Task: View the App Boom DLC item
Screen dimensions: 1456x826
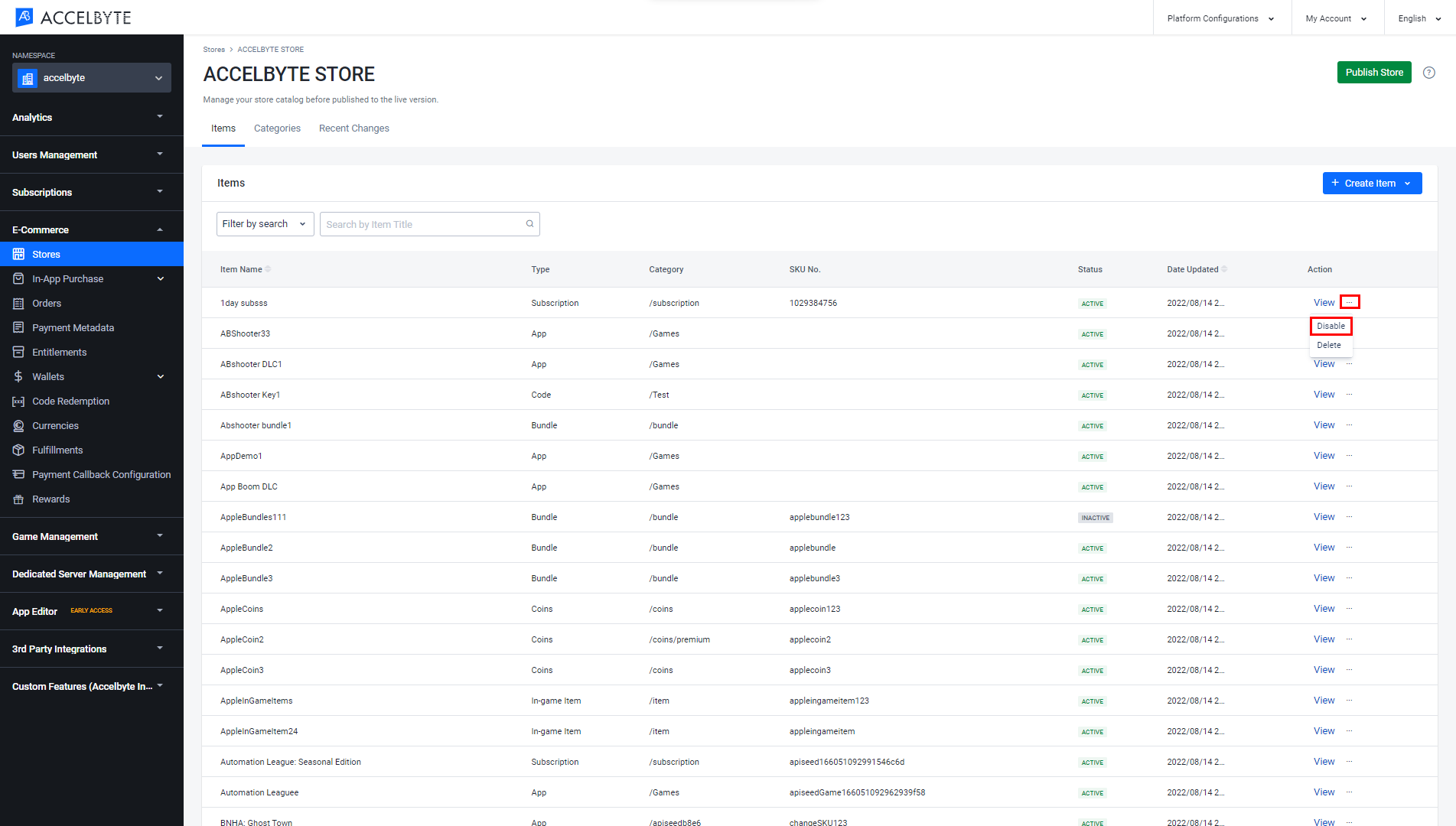Action: pos(1324,486)
